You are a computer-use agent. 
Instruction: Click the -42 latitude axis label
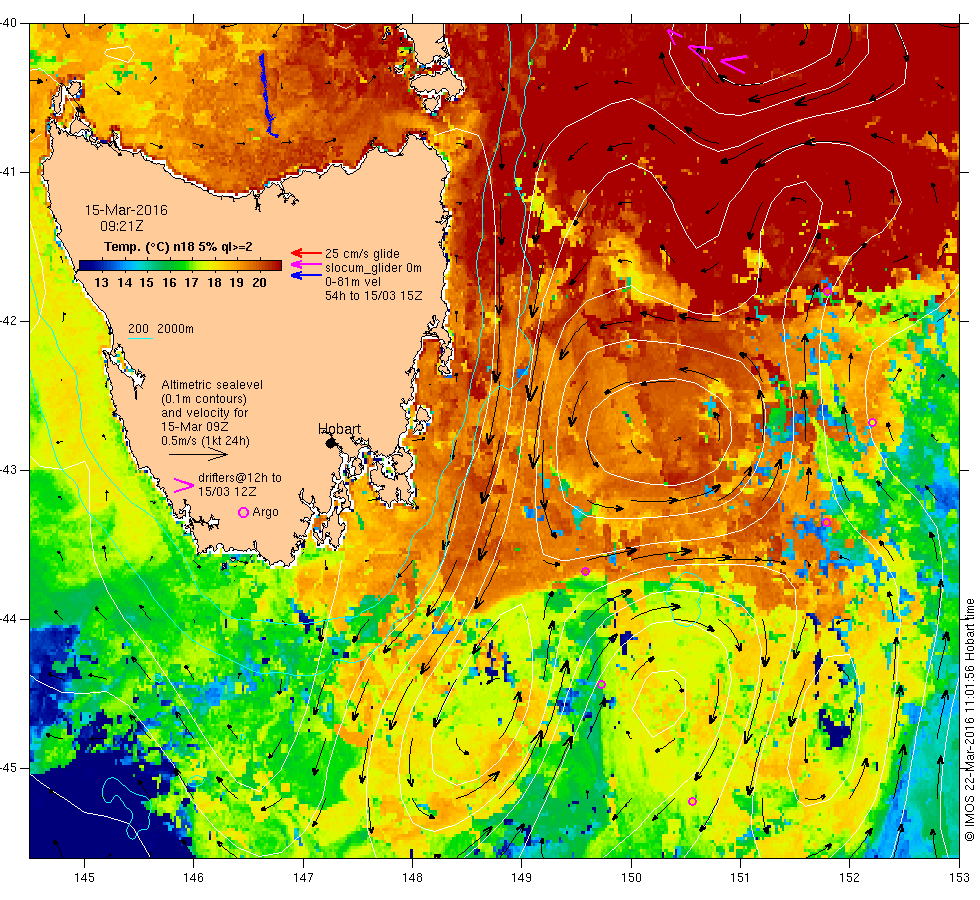pos(9,321)
